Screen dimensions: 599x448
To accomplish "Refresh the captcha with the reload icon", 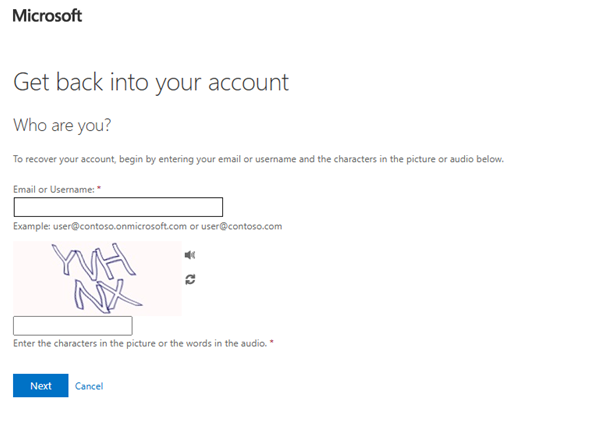I will tap(190, 280).
